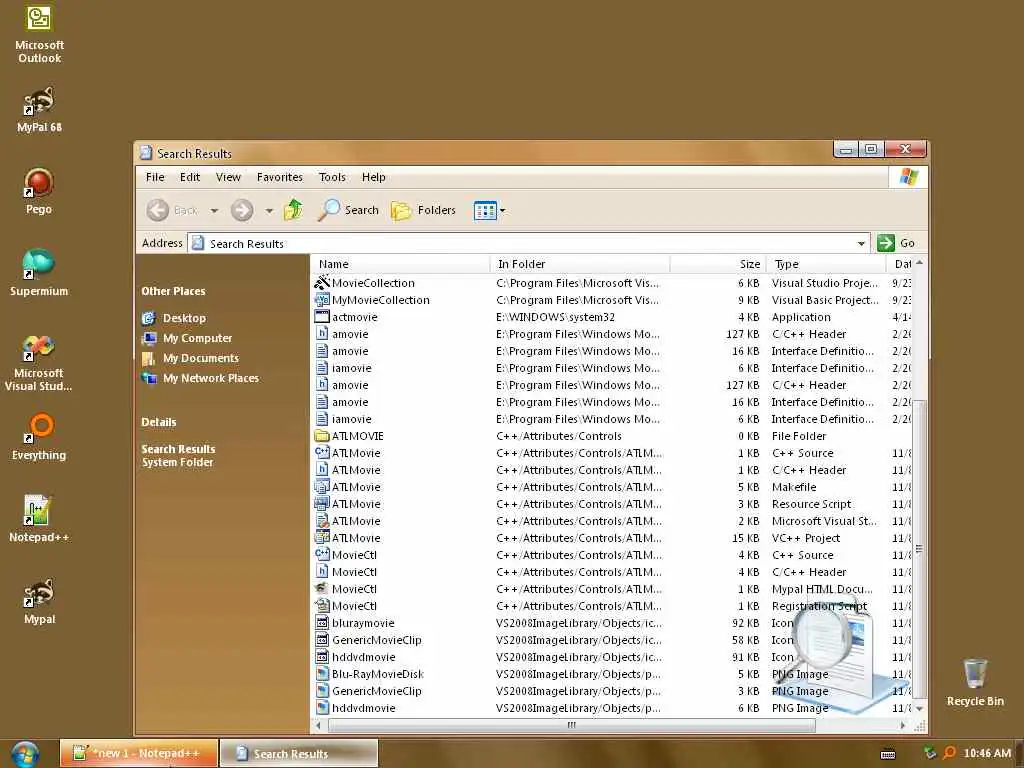Select ATLMovie VC++ Project file icon
This screenshot has height=768, width=1024.
[322, 537]
